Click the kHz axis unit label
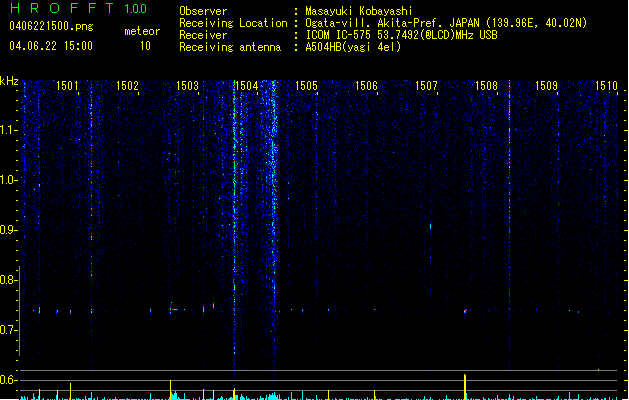 coord(9,81)
